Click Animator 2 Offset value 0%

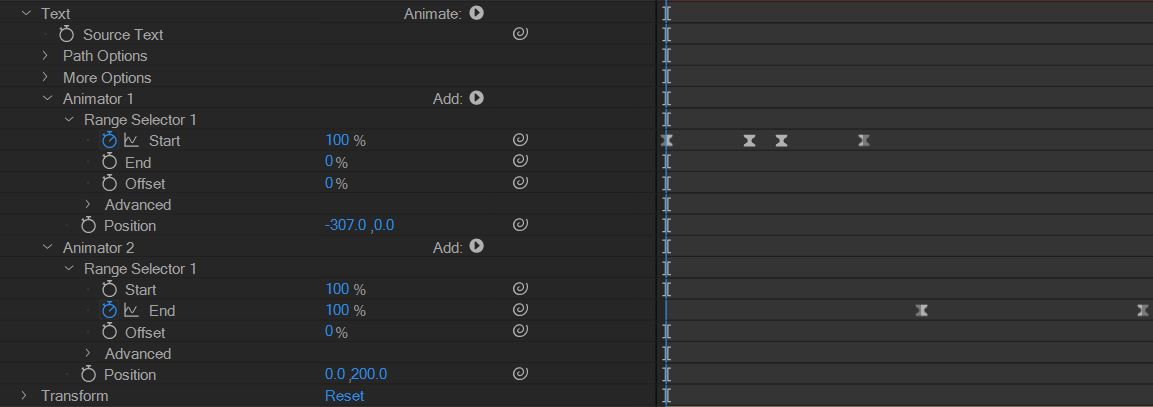[x=336, y=331]
